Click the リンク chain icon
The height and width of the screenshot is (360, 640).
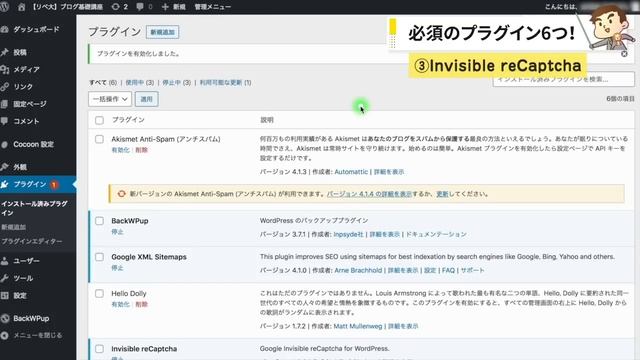[4, 87]
